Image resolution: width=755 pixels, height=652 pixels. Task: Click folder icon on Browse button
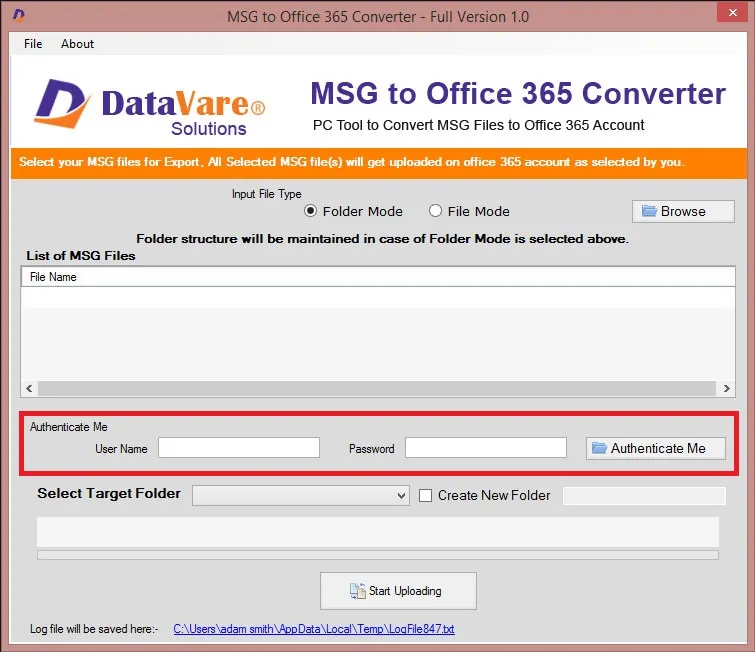coord(649,211)
